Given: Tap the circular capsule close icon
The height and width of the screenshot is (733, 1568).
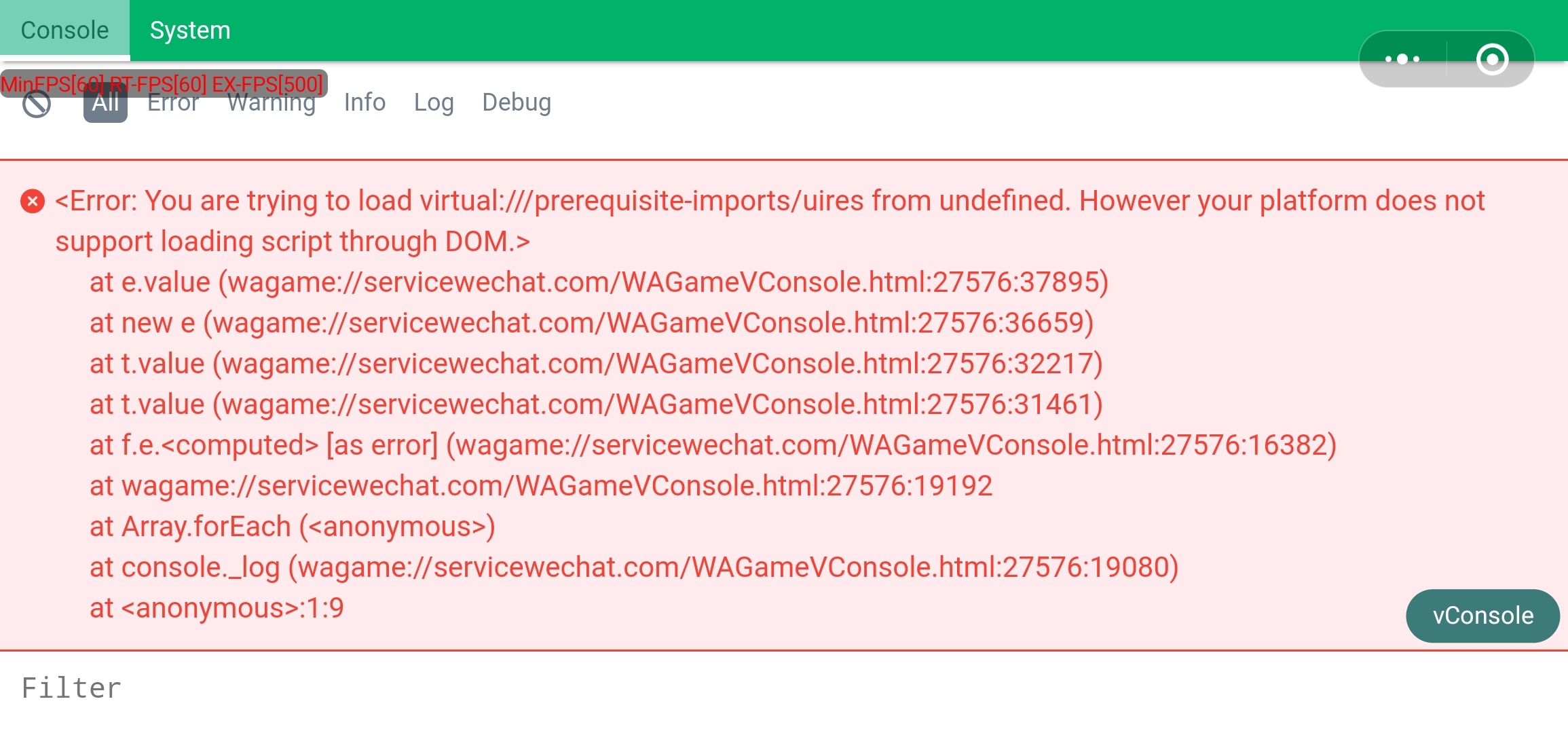Looking at the screenshot, I should (x=1492, y=59).
